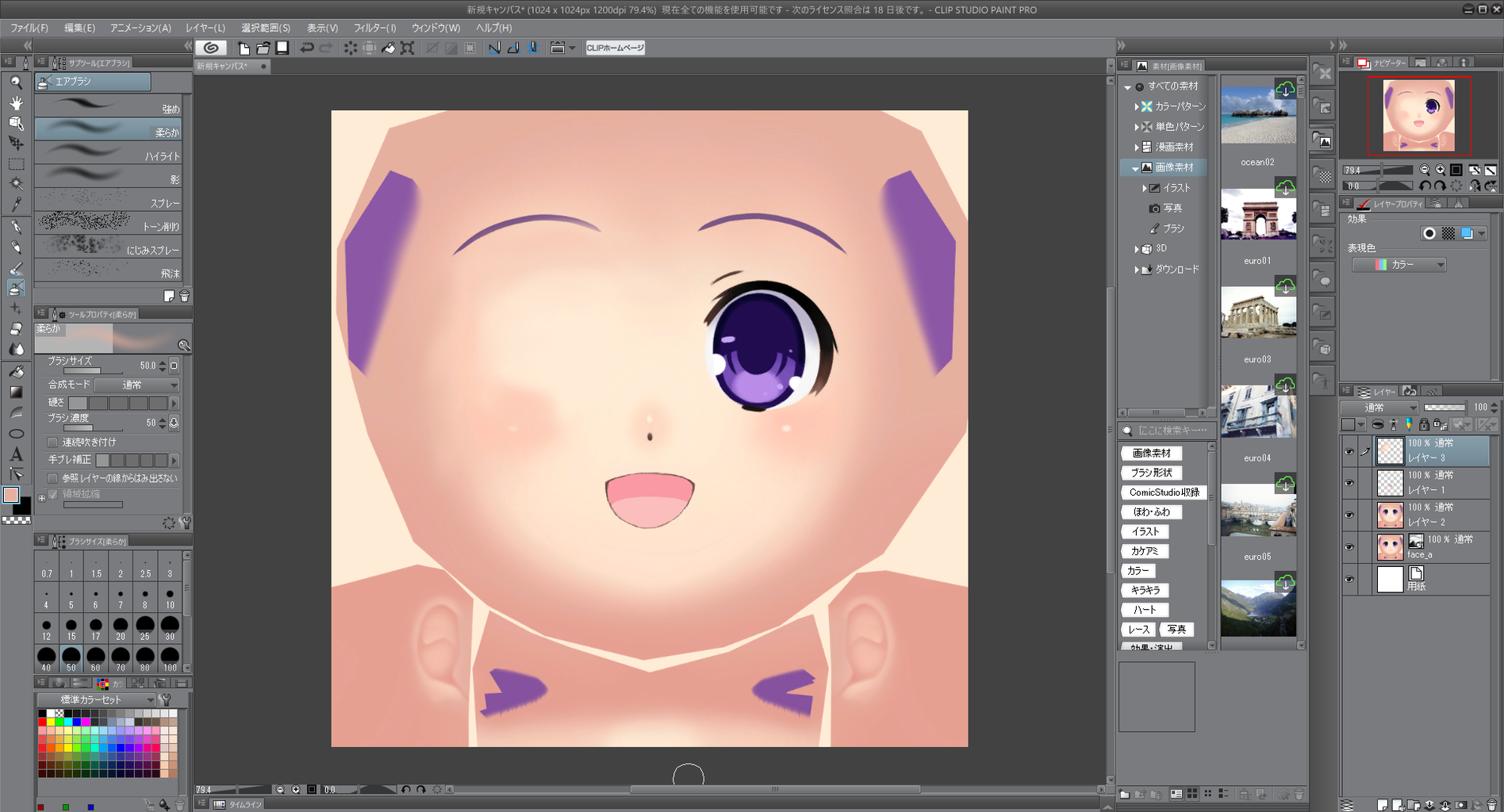1504x812 pixels.
Task: Select the Eyedropper tool
Action: click(x=16, y=205)
